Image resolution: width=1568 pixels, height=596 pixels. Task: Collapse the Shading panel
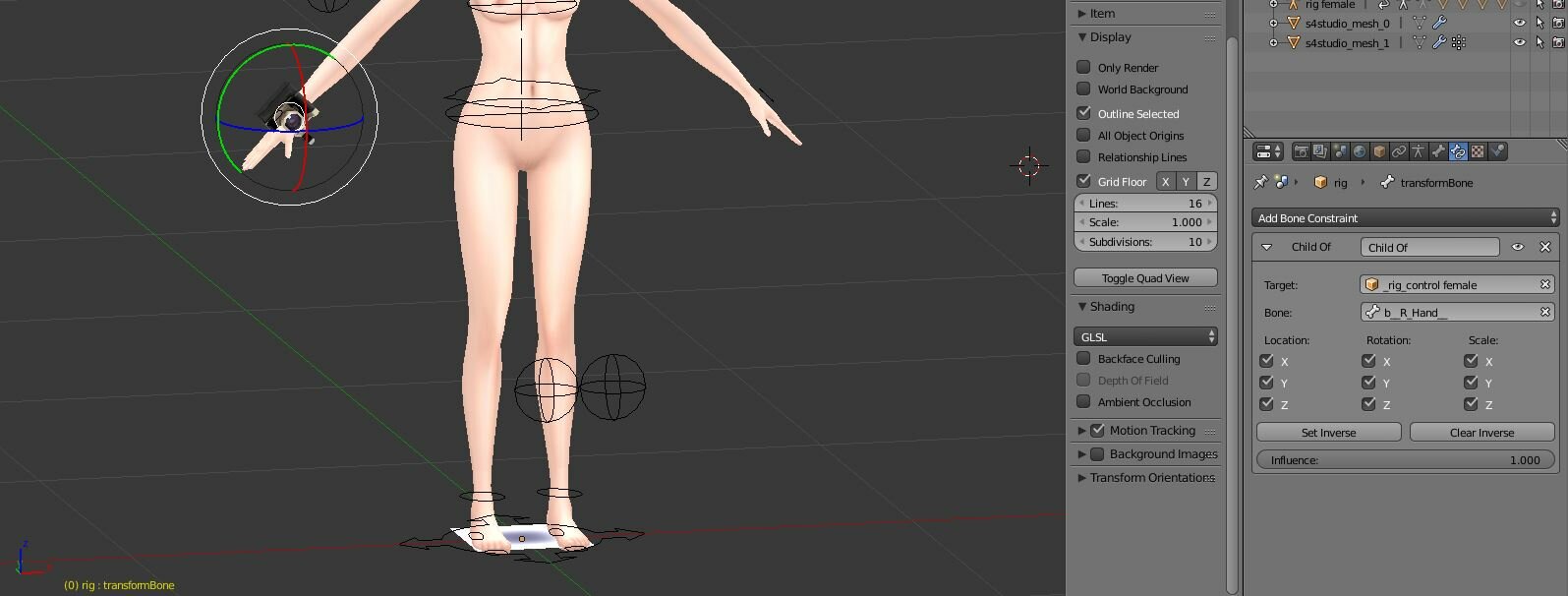1082,307
